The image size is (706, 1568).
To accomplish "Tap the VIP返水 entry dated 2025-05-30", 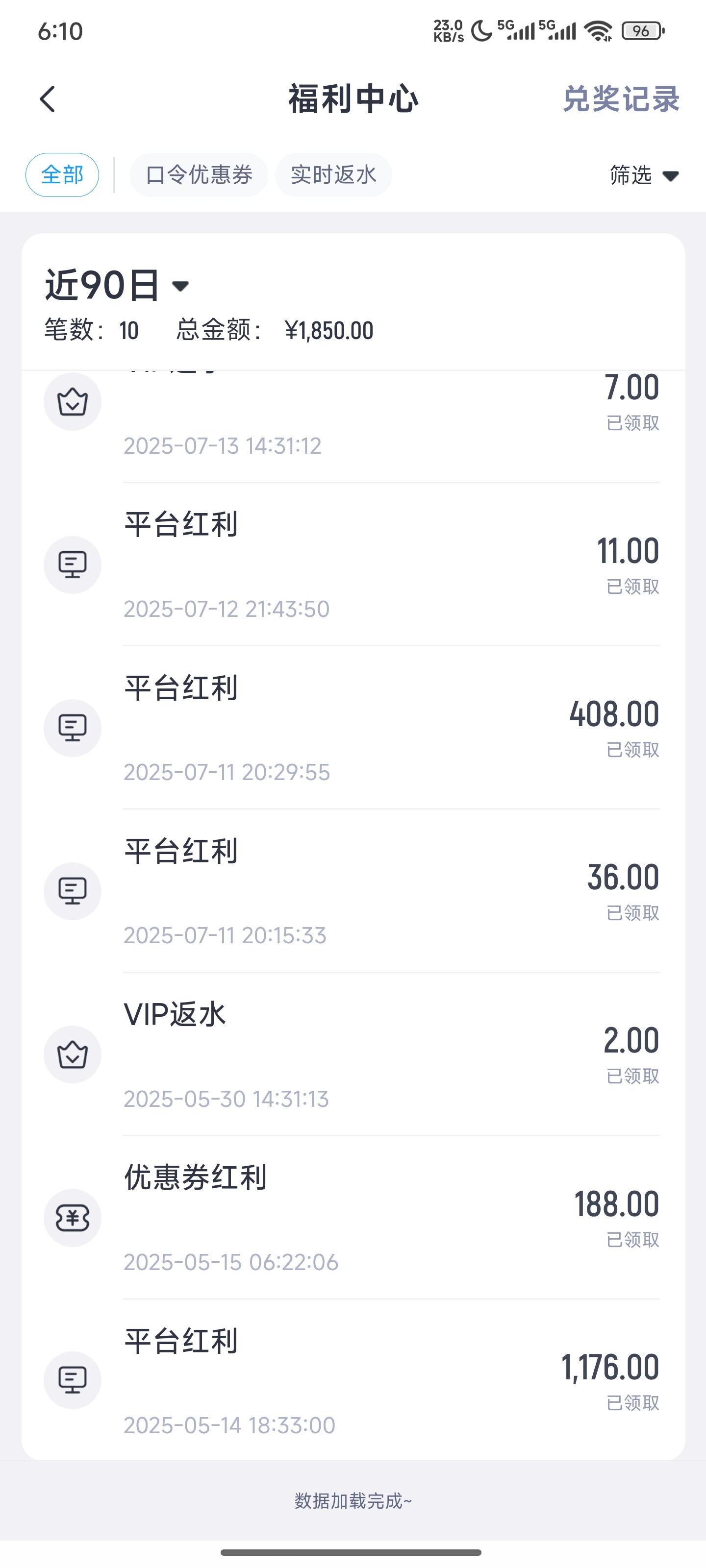I will tap(390, 1054).
